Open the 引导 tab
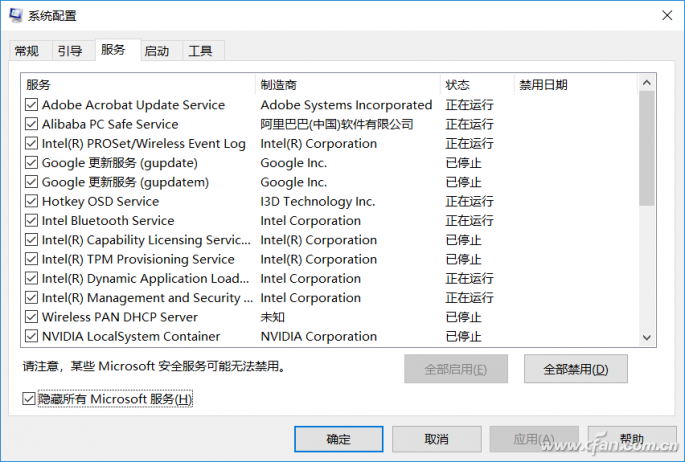685x462 pixels. (69, 51)
